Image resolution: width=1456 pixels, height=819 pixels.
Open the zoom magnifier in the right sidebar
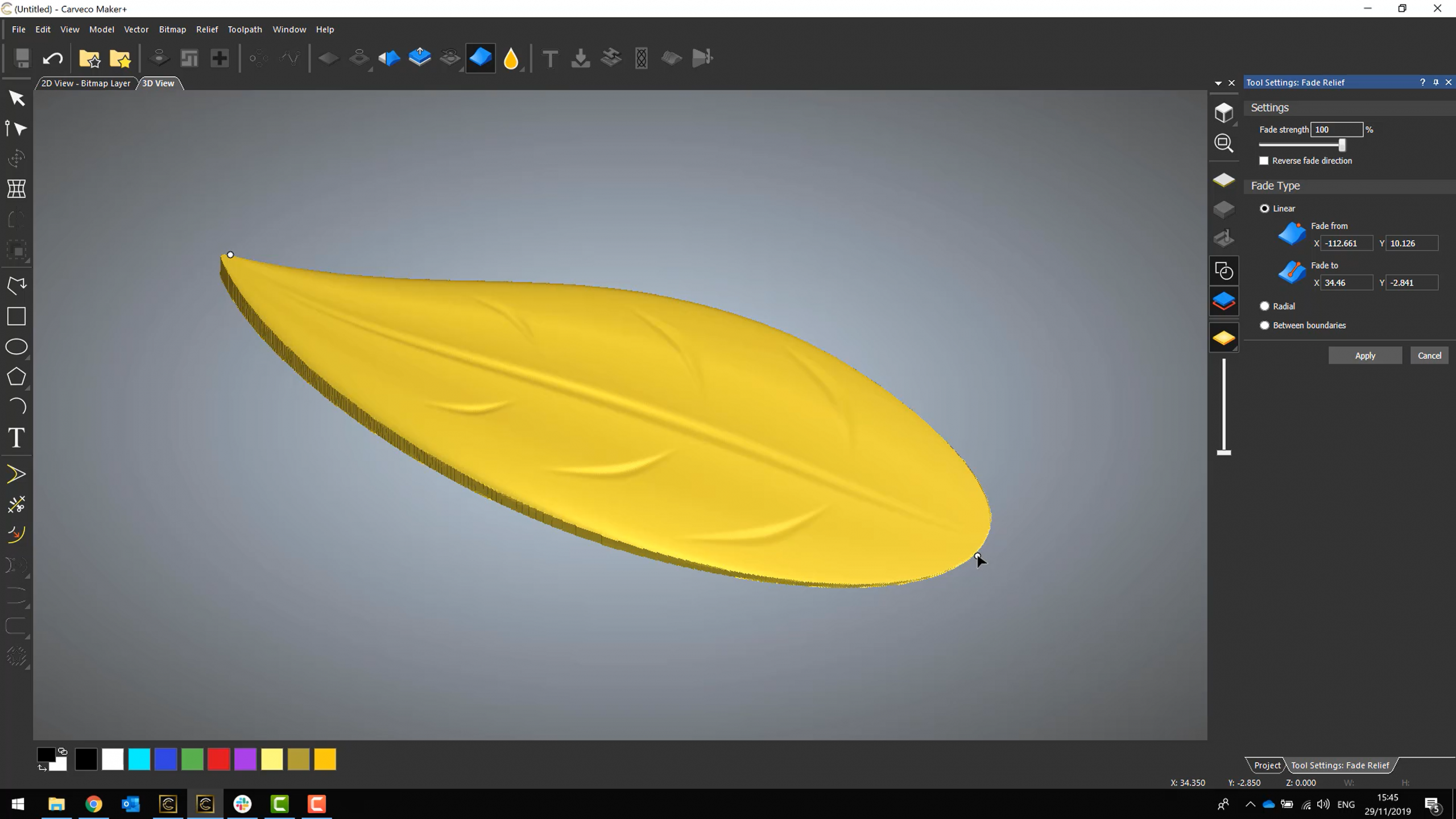(1223, 143)
